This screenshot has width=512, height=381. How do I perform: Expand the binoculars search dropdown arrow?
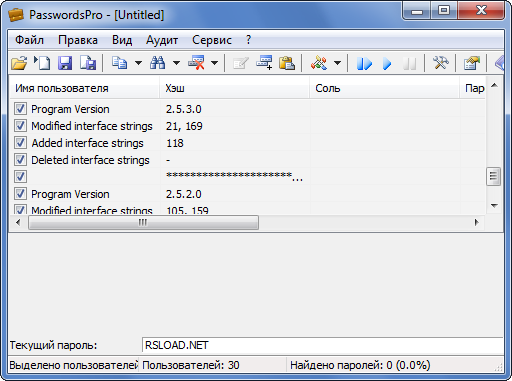pyautogui.click(x=176, y=63)
